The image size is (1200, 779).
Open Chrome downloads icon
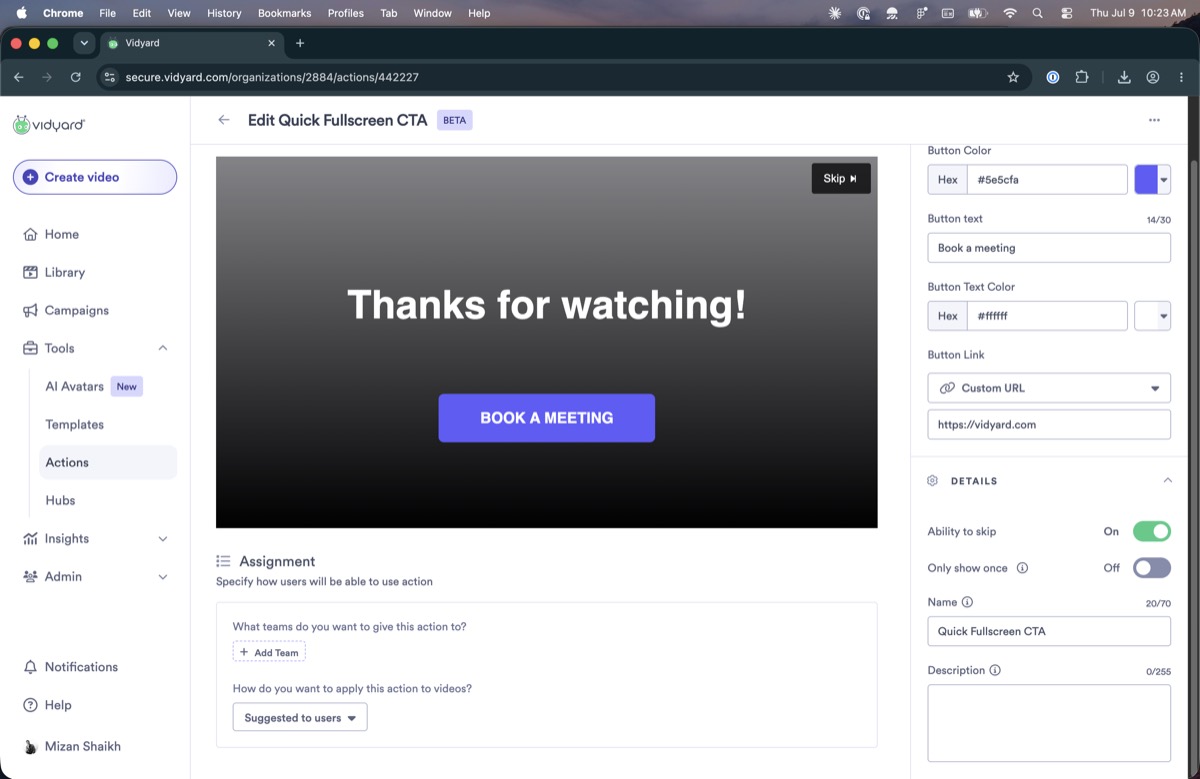[x=1124, y=77]
